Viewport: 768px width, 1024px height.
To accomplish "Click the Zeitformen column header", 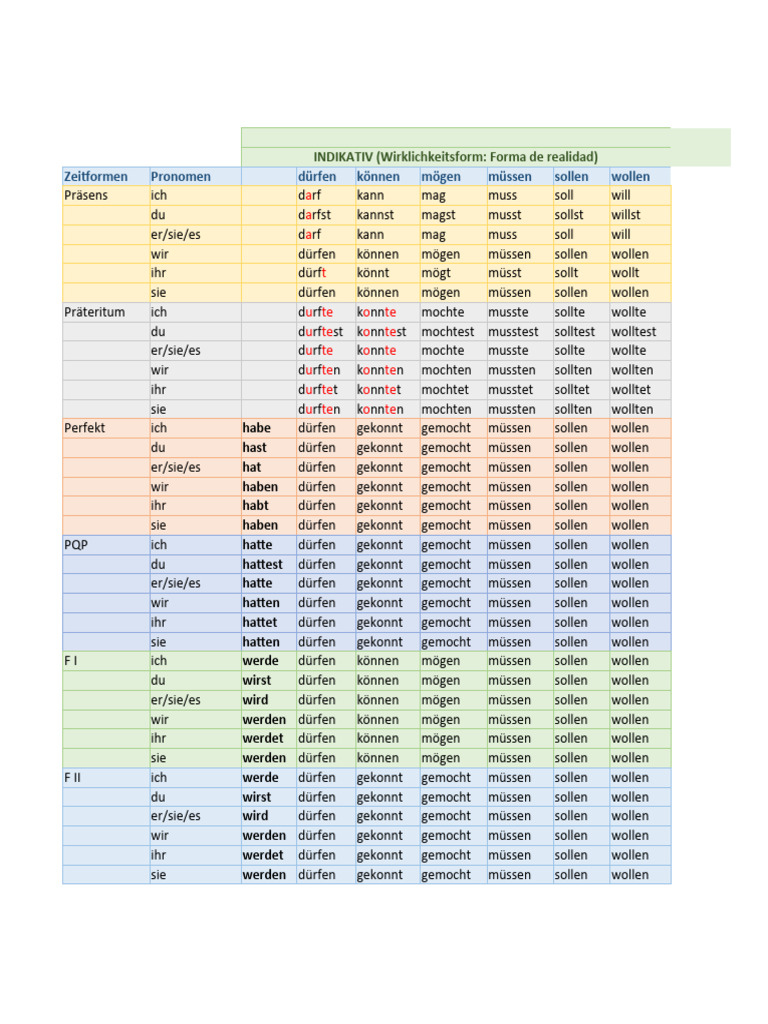I will [x=106, y=176].
